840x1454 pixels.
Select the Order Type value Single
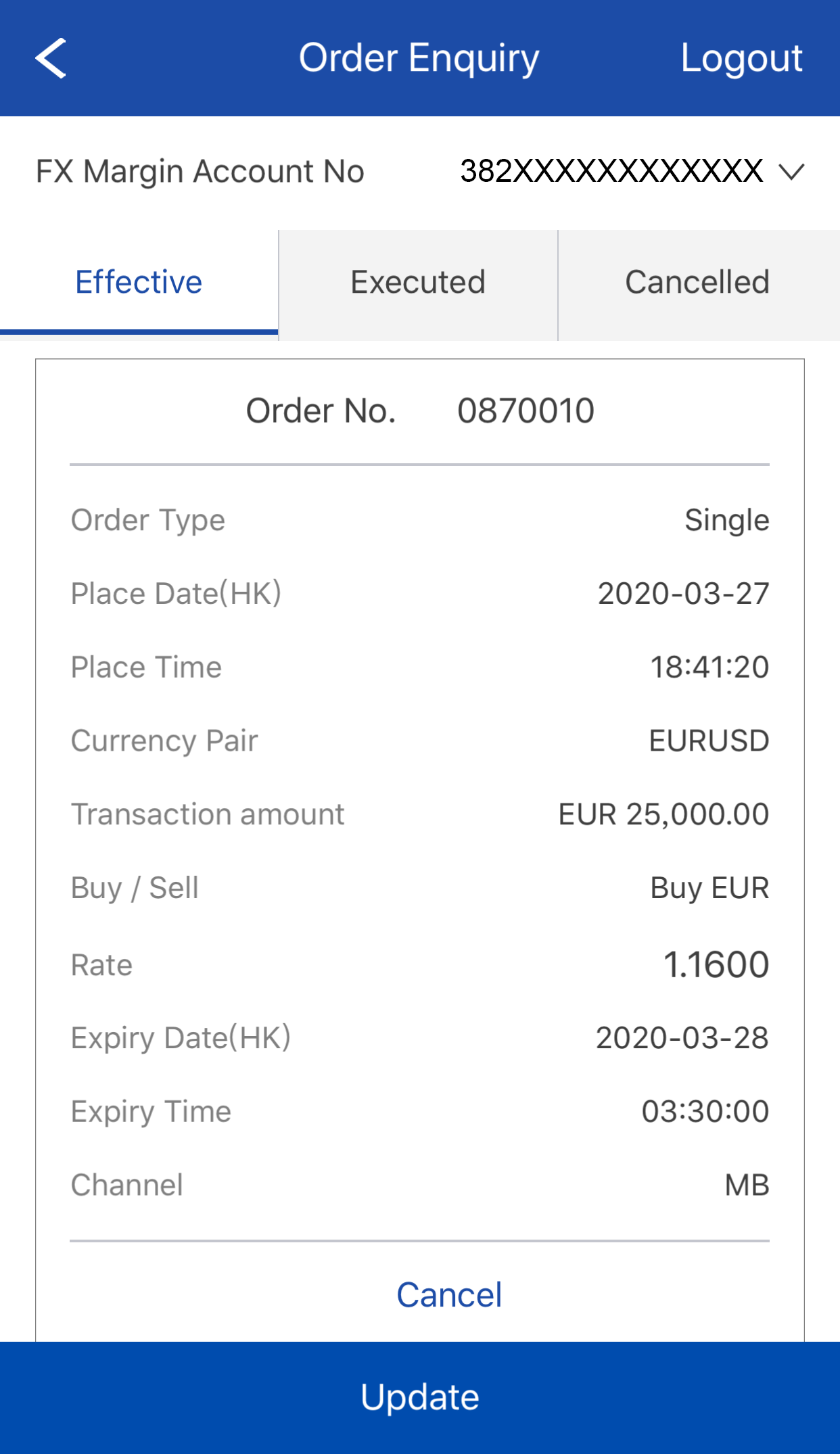[x=726, y=521]
